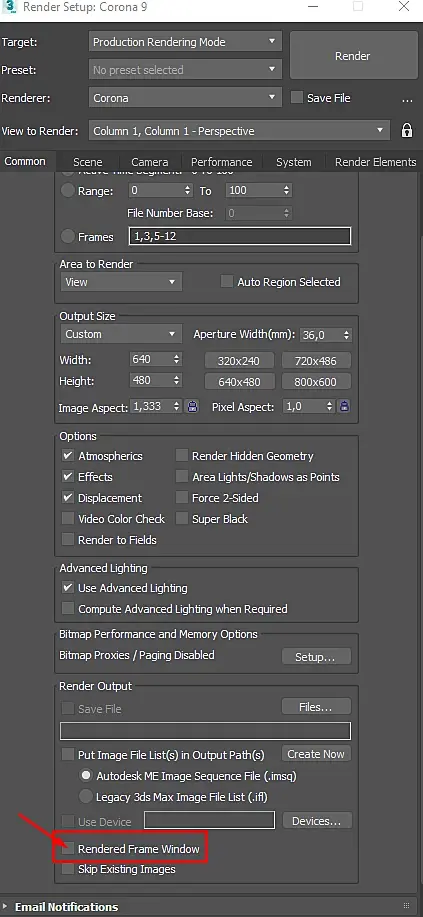423x917 pixels.
Task: Open the Target rendering mode dropdown
Action: [185, 42]
